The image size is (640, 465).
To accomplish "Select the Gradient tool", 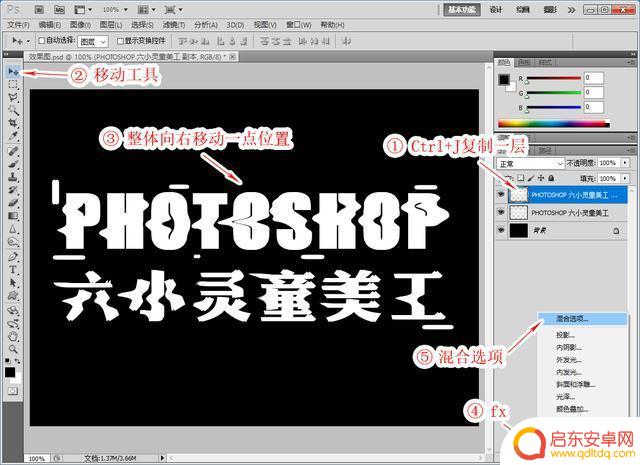I will click(13, 216).
